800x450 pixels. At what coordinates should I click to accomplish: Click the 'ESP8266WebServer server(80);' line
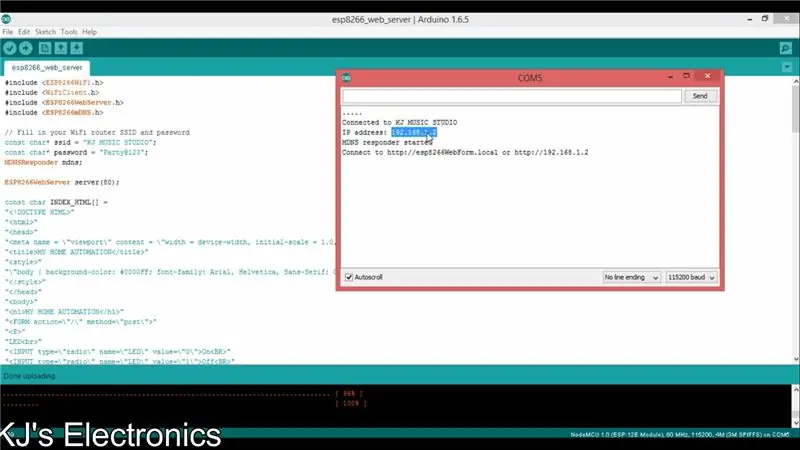[x=62, y=182]
